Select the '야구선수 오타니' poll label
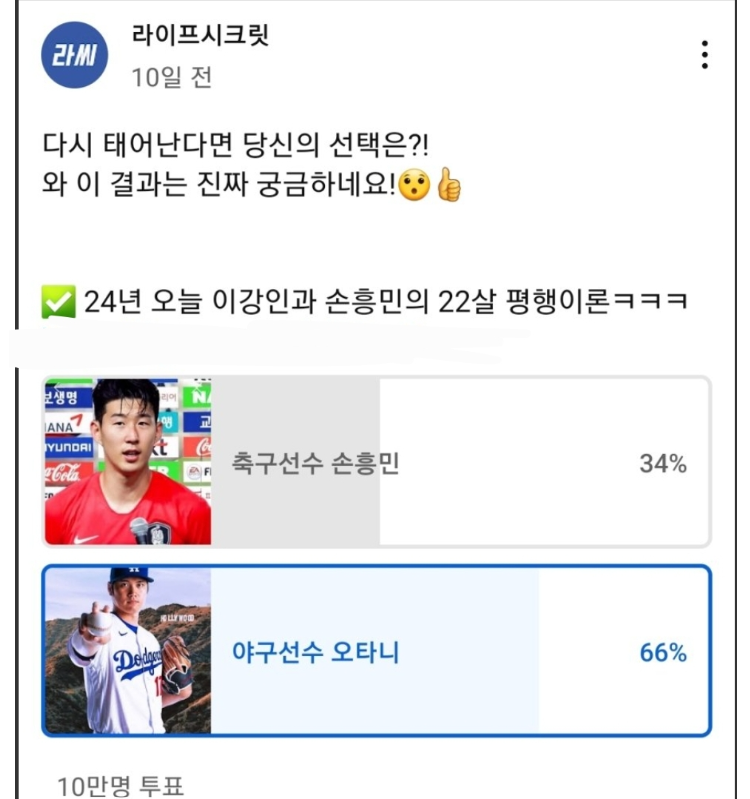The height and width of the screenshot is (799, 750). 315,654
